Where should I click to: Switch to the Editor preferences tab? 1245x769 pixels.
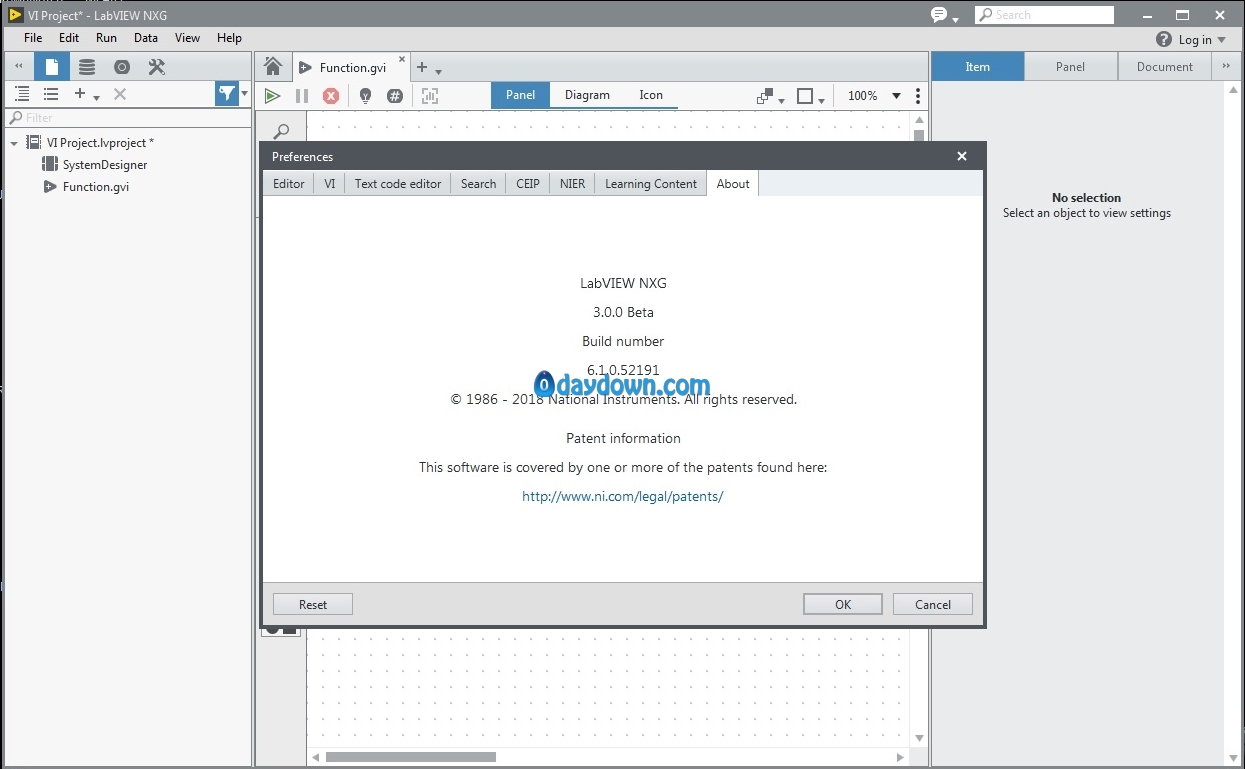pyautogui.click(x=289, y=184)
